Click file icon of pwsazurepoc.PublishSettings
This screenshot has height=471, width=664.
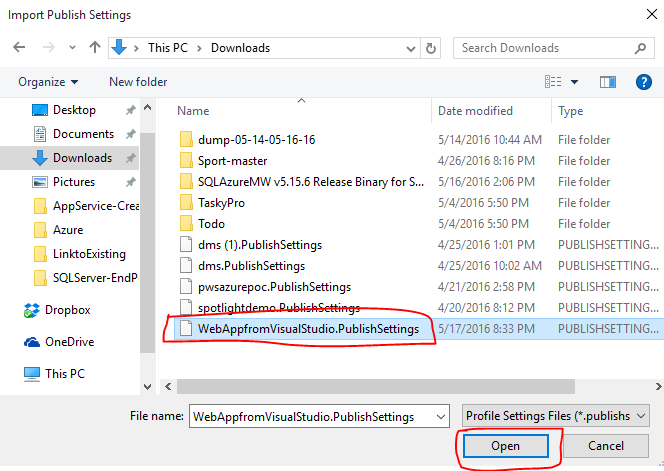pyautogui.click(x=186, y=287)
